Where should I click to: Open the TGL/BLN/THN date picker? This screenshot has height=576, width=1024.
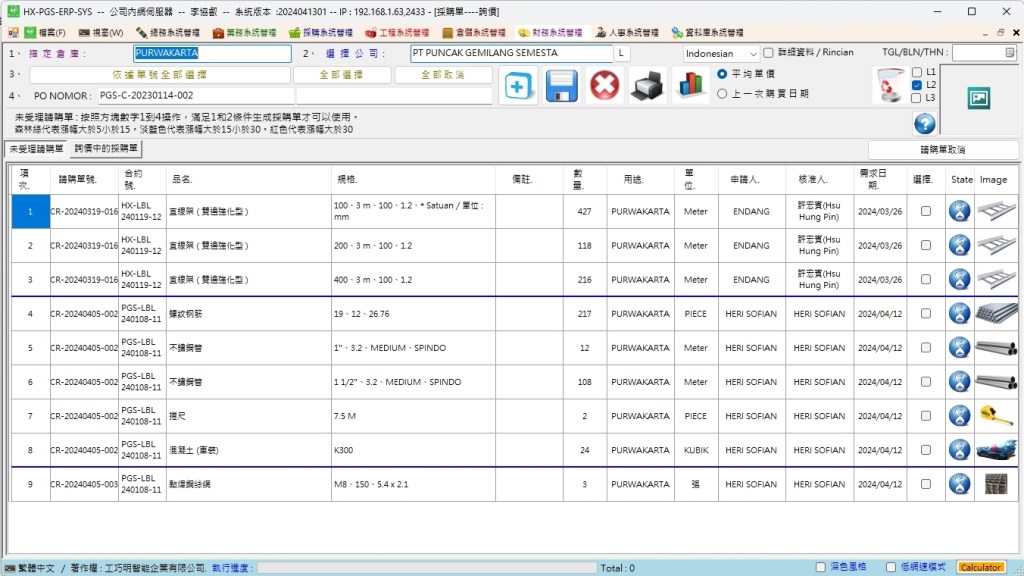pyautogui.click(x=1007, y=53)
